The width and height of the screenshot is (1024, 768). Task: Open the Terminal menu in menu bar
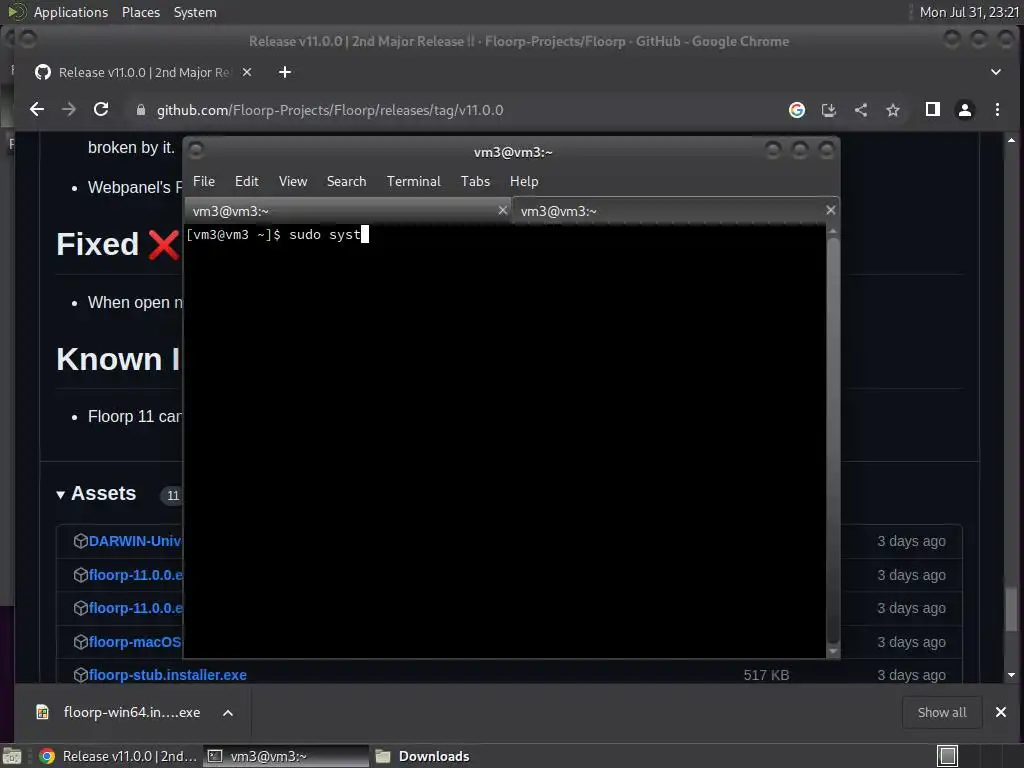point(413,181)
